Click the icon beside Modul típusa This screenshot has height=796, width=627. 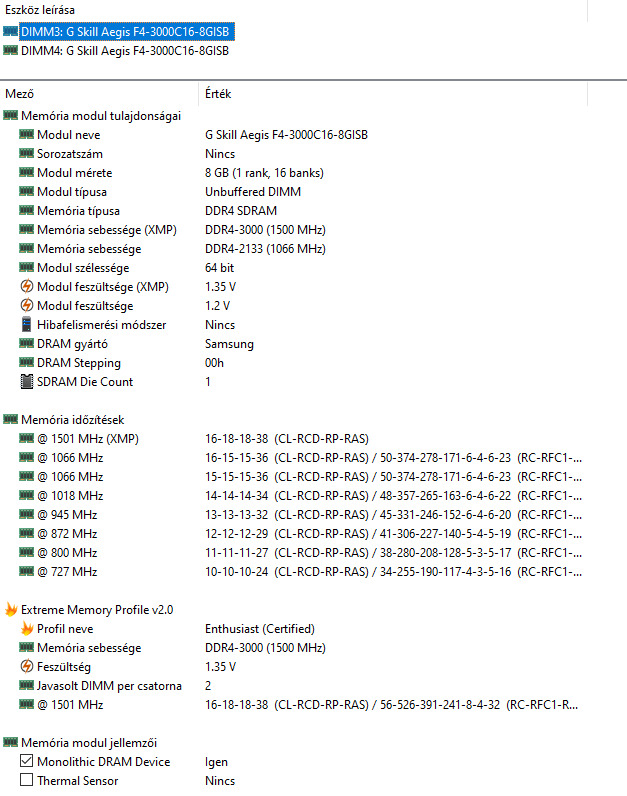26,191
